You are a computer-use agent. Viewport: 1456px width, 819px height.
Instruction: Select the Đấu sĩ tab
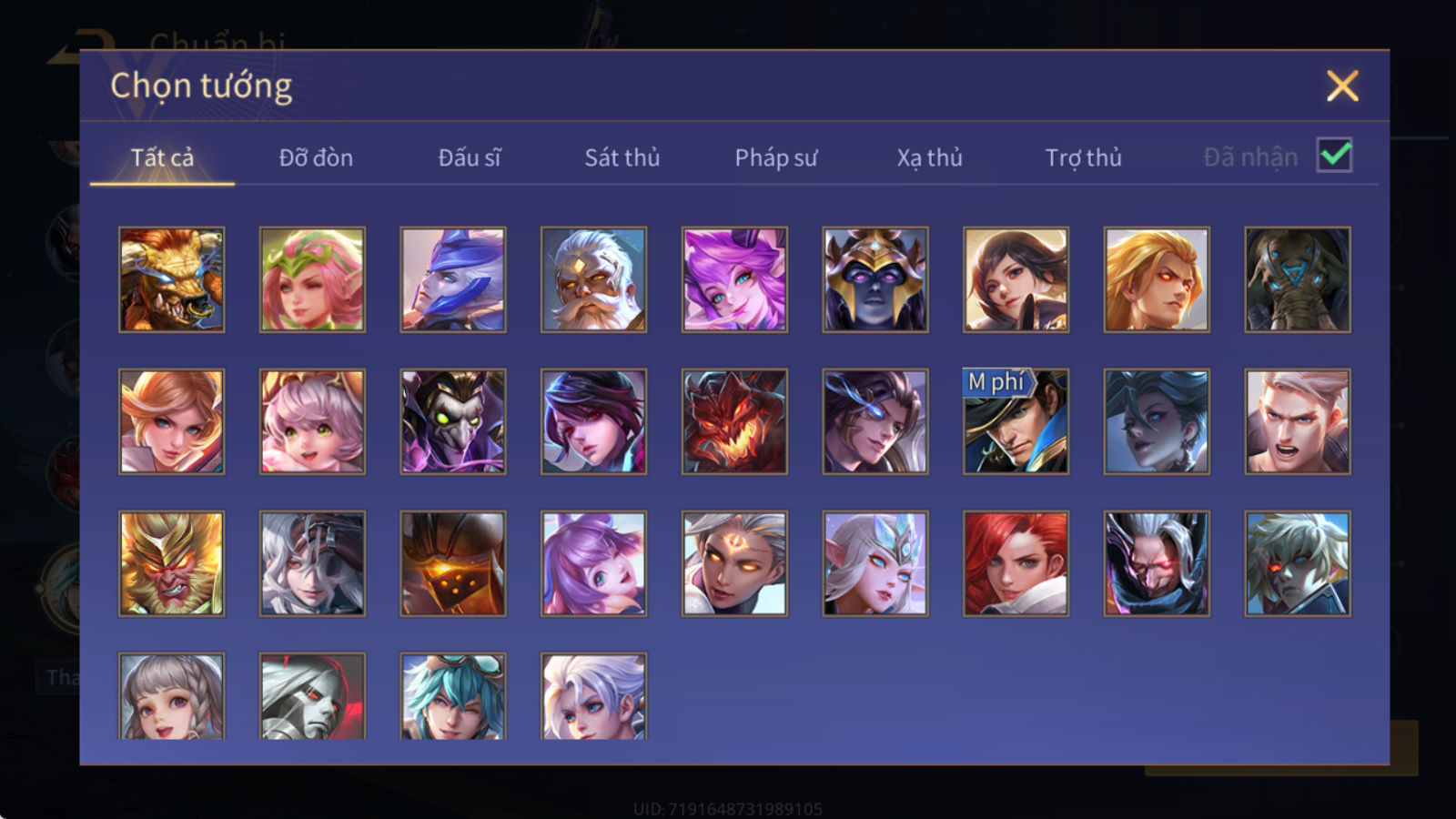tap(469, 157)
